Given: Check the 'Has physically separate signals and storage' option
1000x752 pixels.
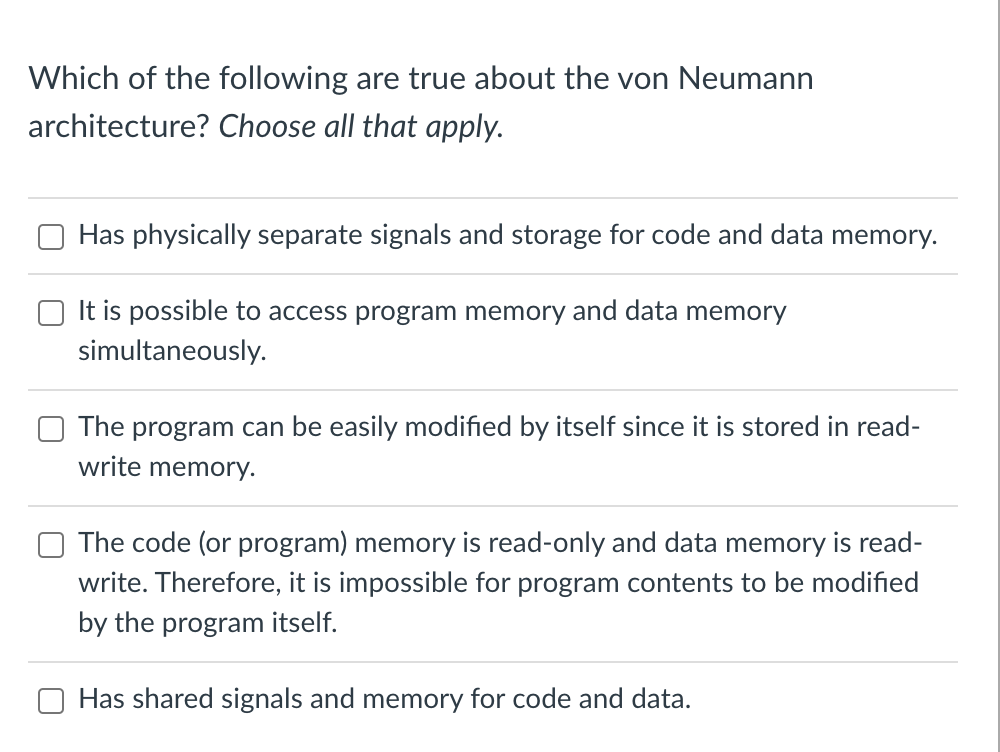Looking at the screenshot, I should (51, 236).
